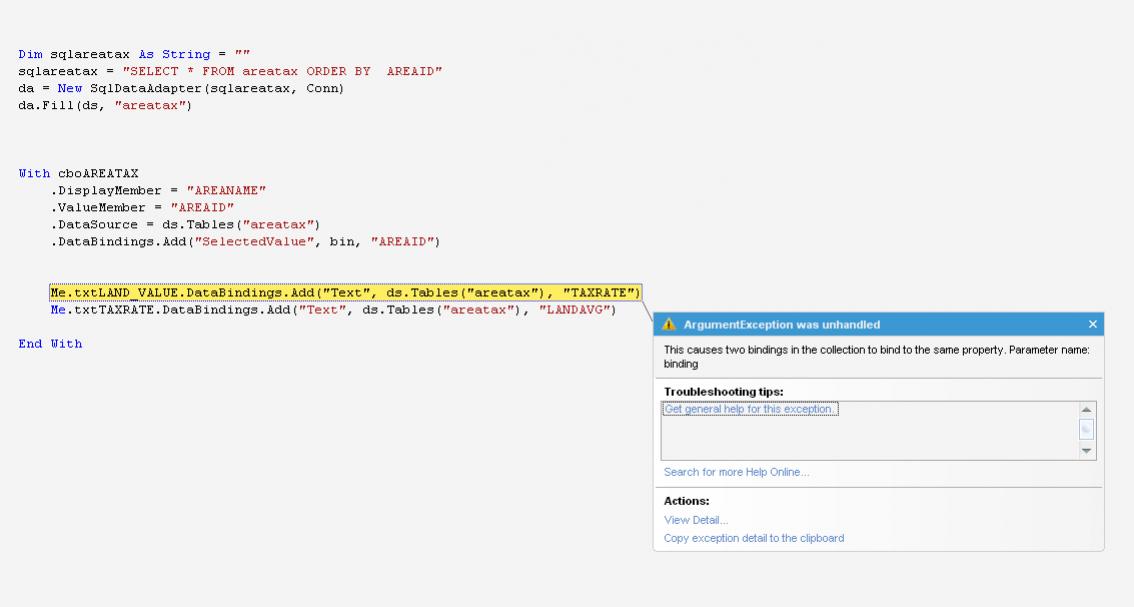Place cursor on the txtTAXRATE.DataBindings.Add line
Image resolution: width=1134 pixels, height=607 pixels.
point(333,310)
